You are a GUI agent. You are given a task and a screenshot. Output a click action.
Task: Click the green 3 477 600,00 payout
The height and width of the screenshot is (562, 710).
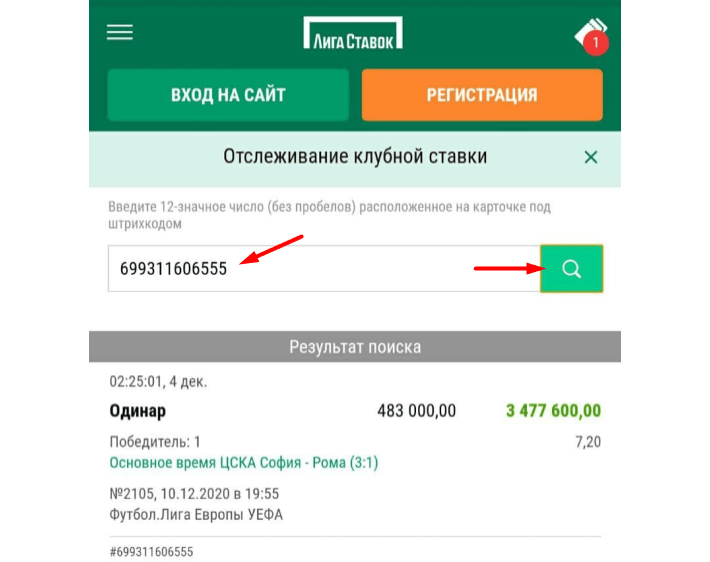pyautogui.click(x=553, y=411)
